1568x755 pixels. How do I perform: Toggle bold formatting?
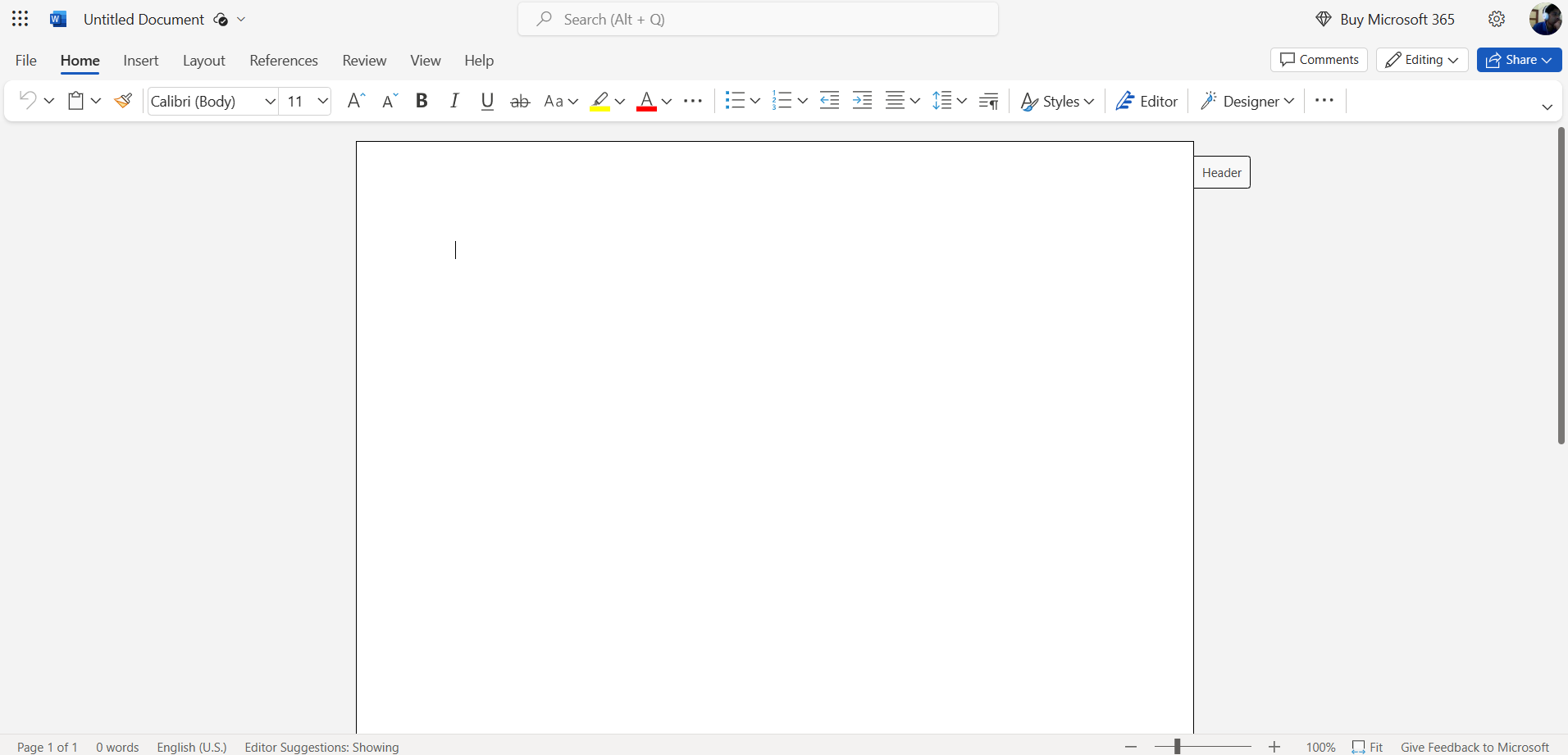point(422,100)
